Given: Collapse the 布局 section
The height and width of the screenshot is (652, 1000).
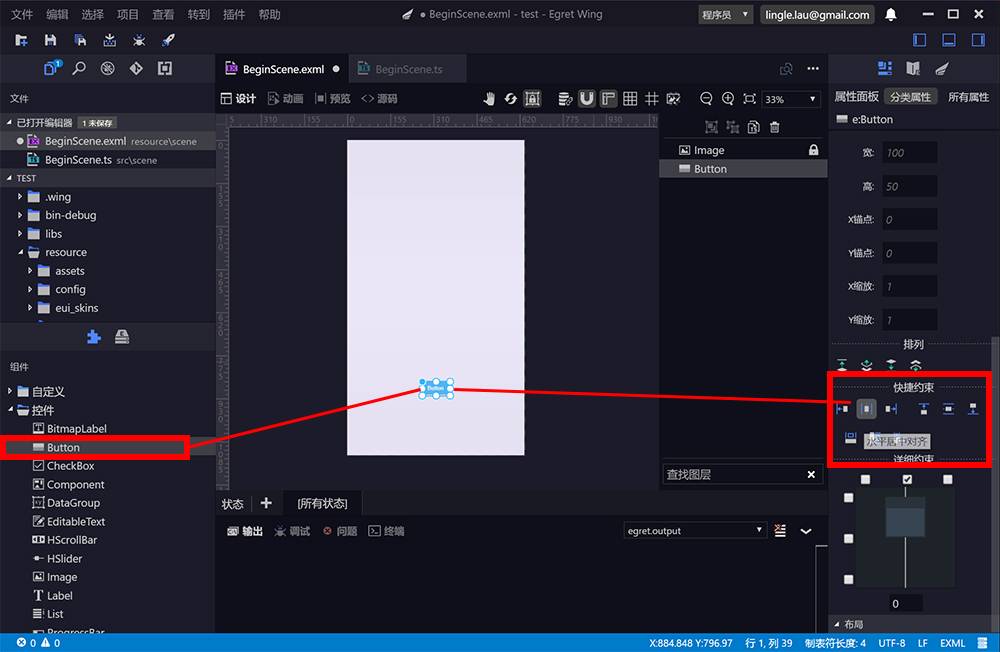Looking at the screenshot, I should (x=837, y=624).
